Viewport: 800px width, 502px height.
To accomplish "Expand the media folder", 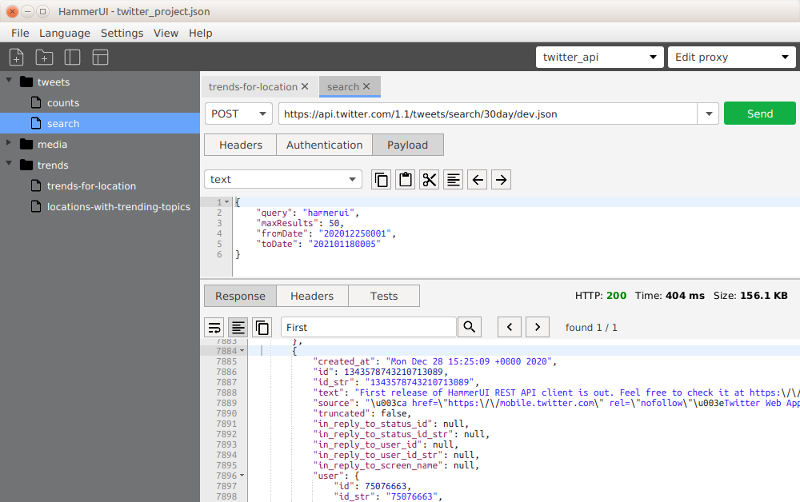I will coord(10,144).
